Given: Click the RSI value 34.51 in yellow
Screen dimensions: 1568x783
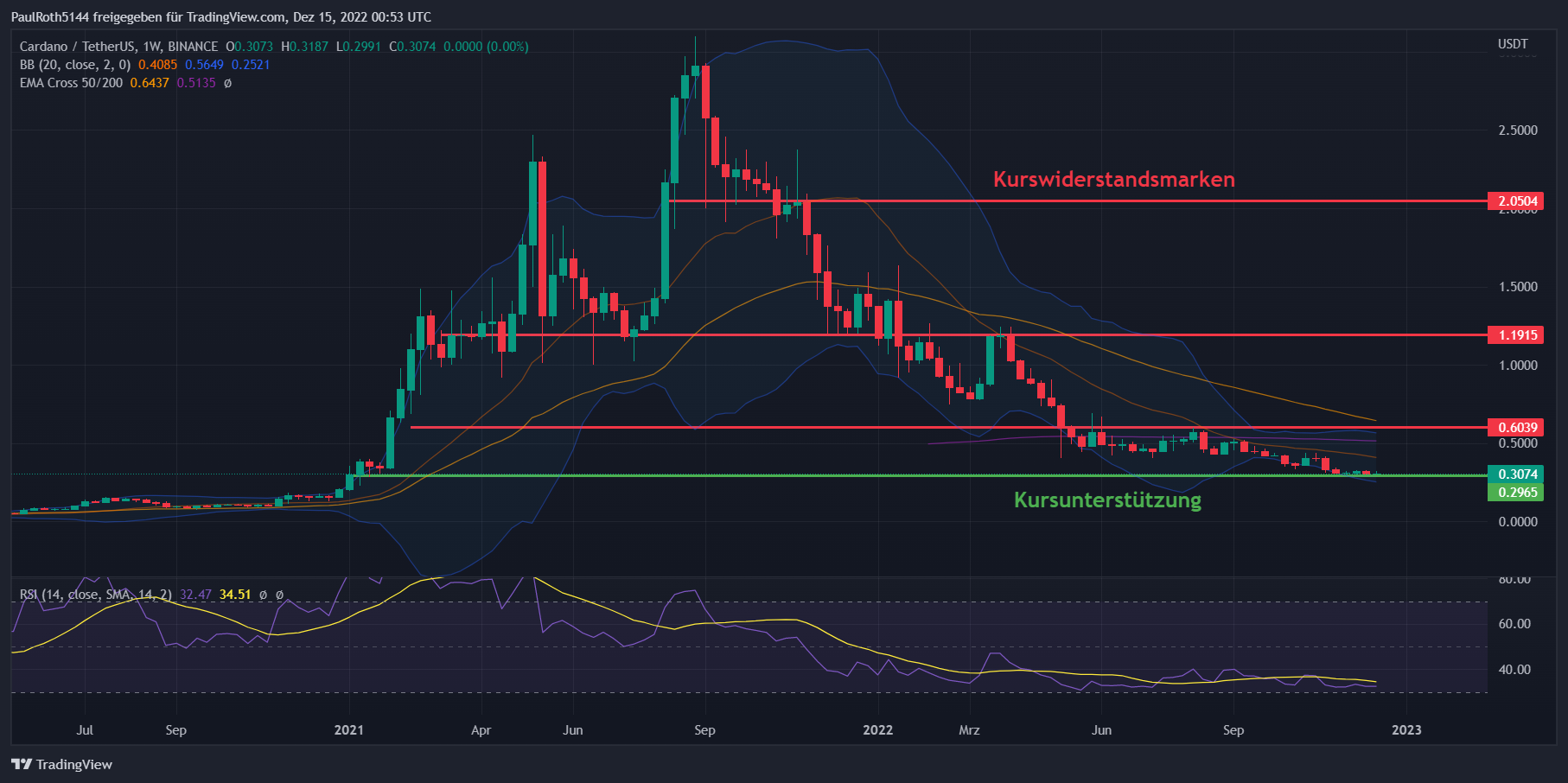Looking at the screenshot, I should 235,595.
